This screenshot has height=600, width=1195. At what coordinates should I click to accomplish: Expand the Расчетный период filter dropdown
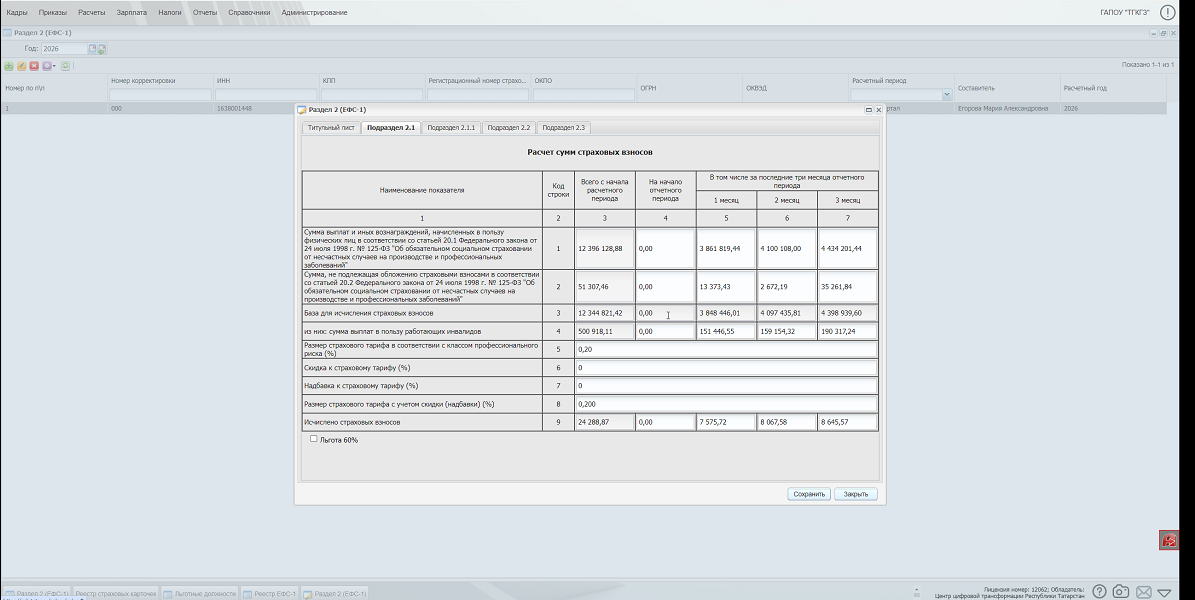click(946, 95)
